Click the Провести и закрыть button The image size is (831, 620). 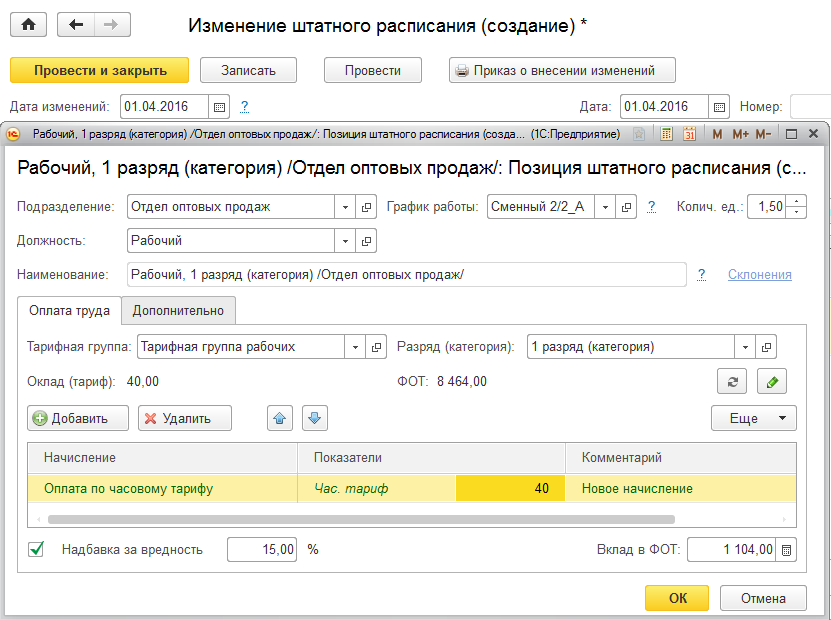pos(99,70)
